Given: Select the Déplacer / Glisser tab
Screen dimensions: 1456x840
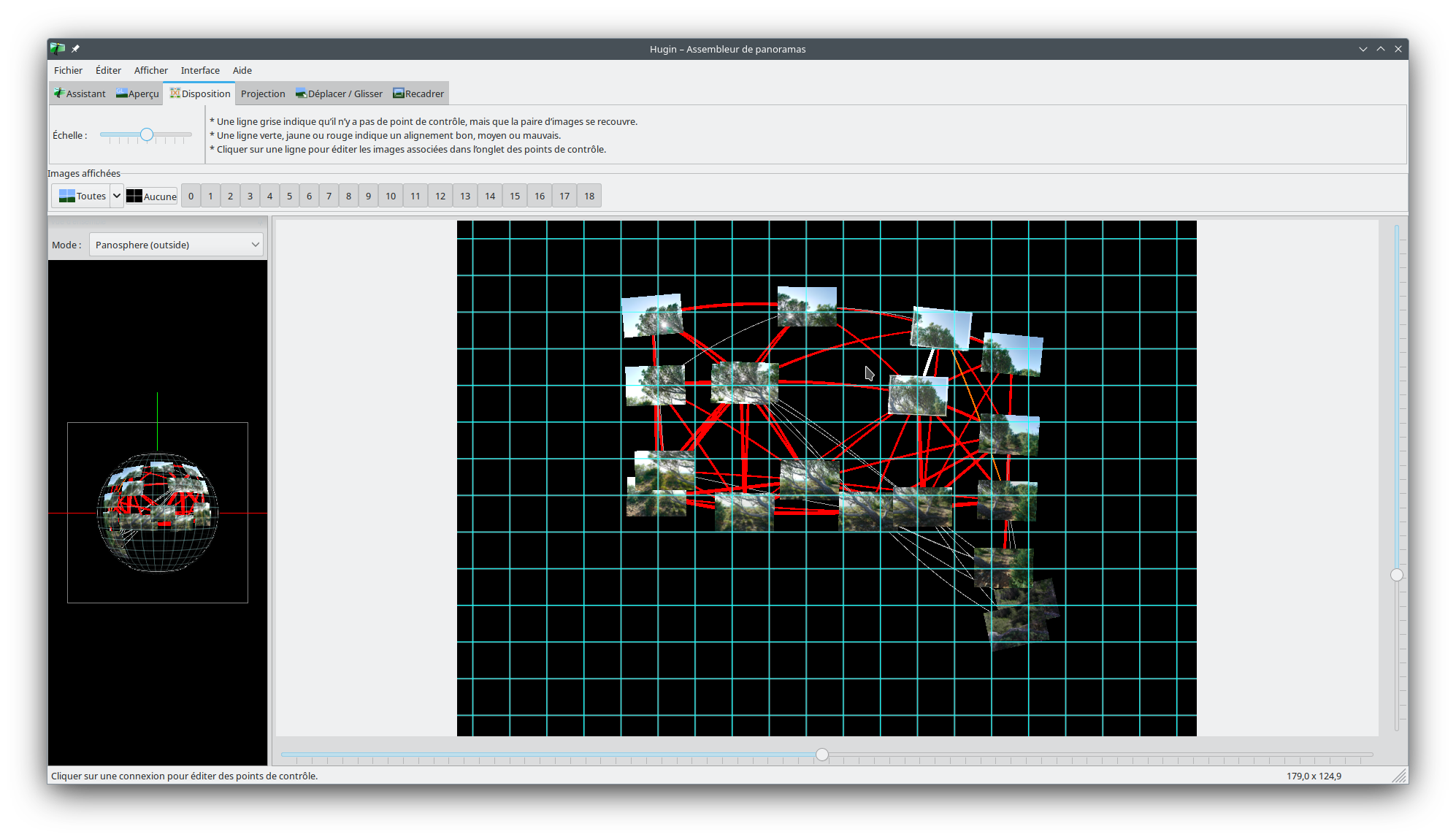Looking at the screenshot, I should point(339,93).
